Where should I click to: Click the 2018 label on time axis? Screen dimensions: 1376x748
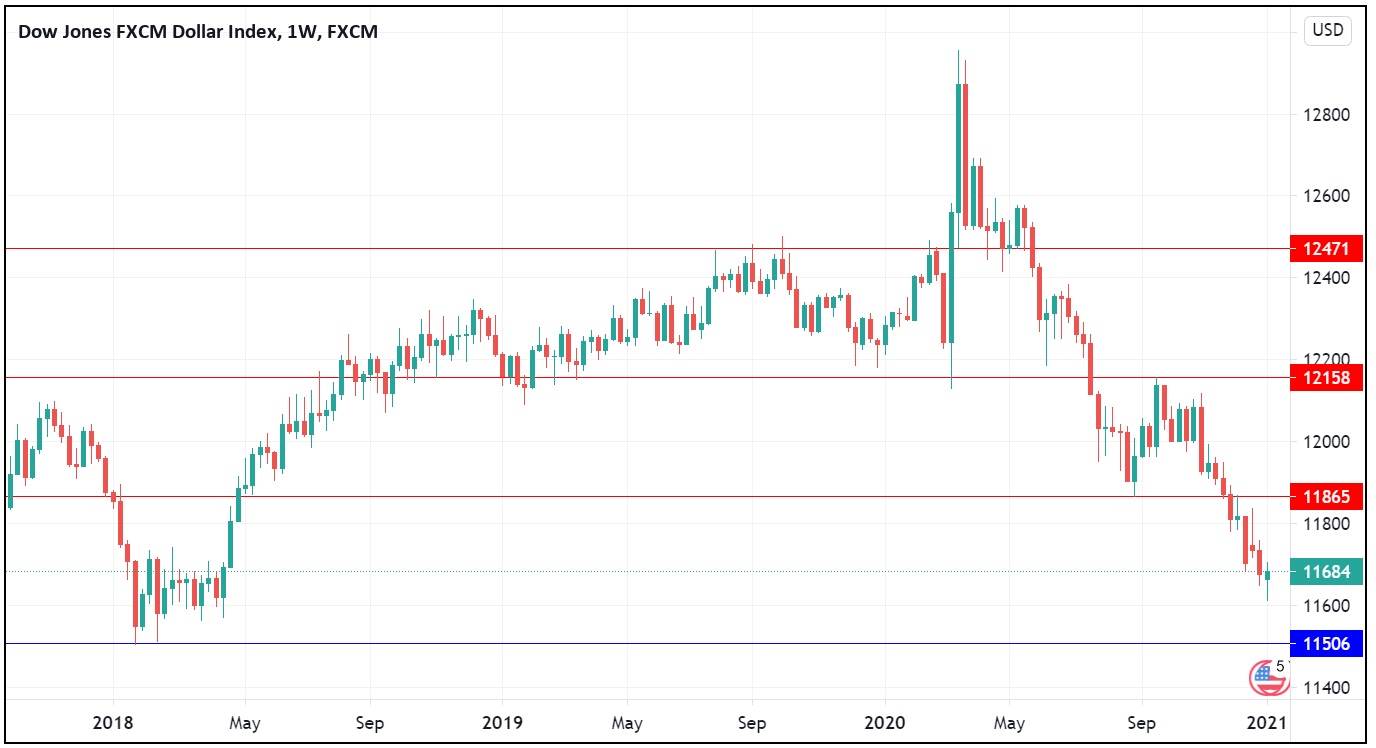click(113, 722)
